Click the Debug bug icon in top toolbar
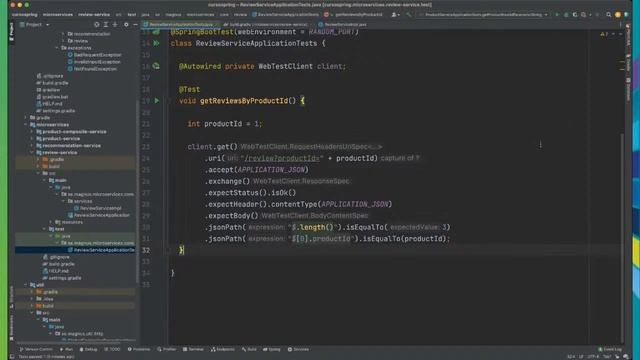640x360 pixels. point(566,15)
